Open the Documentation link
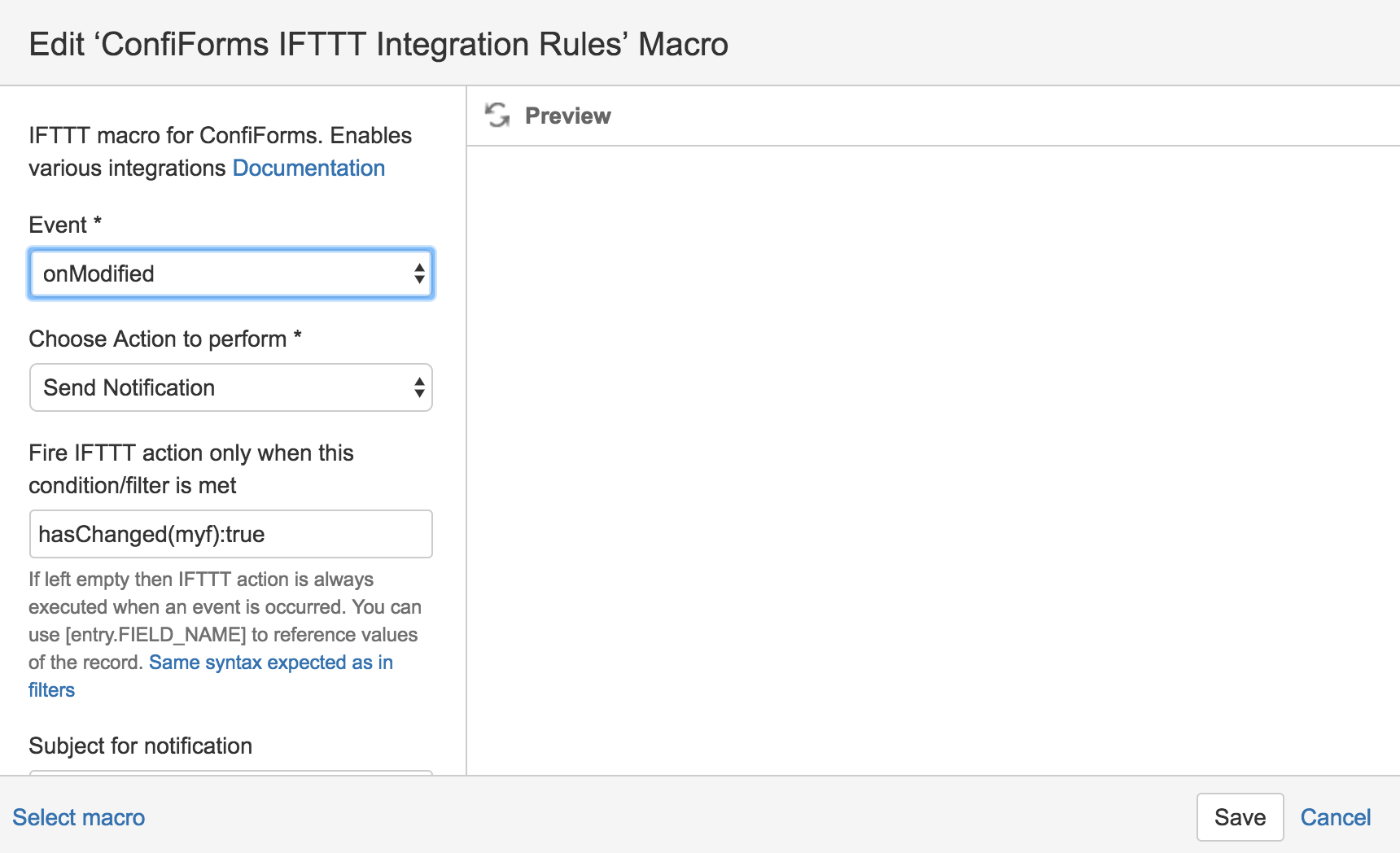 308,168
